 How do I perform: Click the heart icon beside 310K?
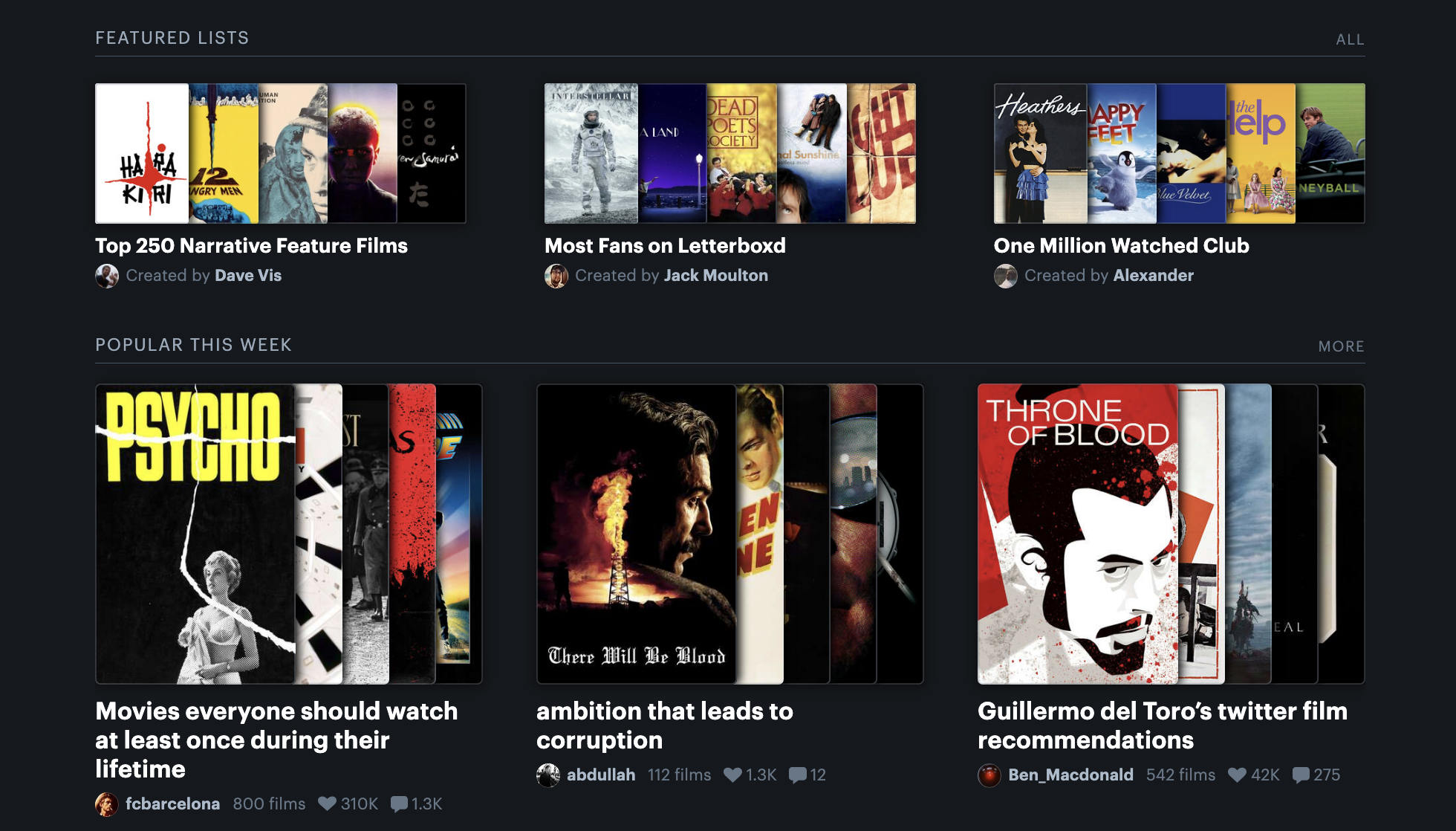point(327,803)
